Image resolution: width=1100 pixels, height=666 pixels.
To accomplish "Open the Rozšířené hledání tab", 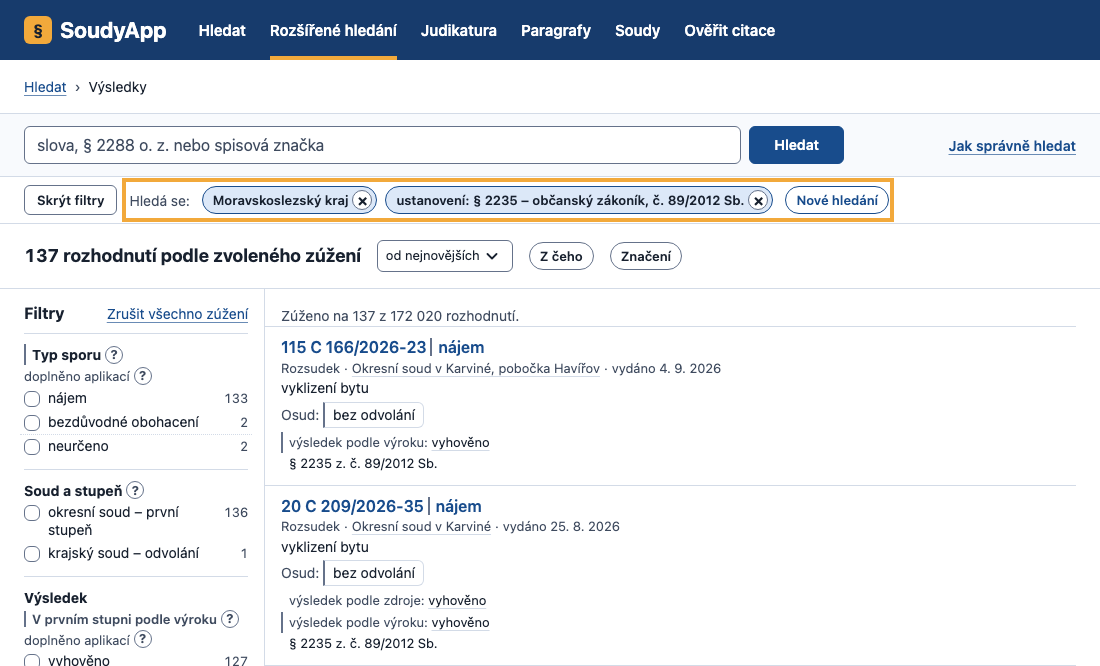I will point(333,31).
